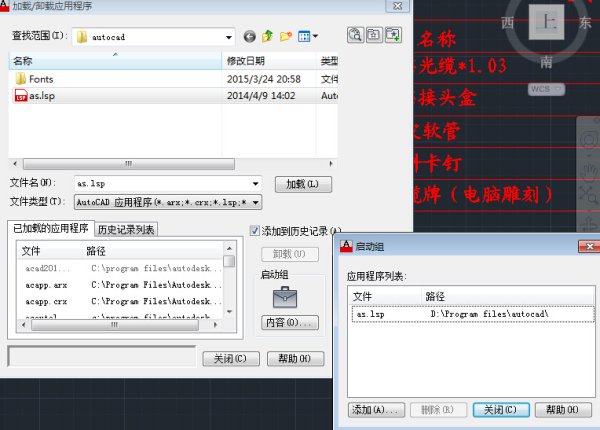This screenshot has width=600, height=430.
Task: Click the locate favorites folder icon
Action: 374,35
